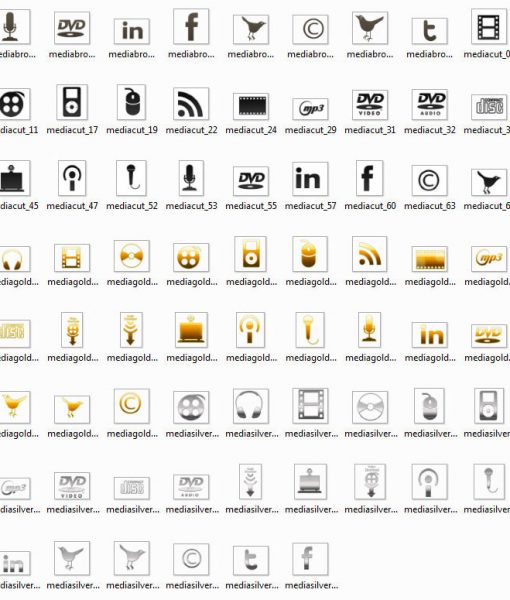Screen dimensions: 510x600
Task: Select the black film reel icon mediacut_11
Action: [x=13, y=104]
